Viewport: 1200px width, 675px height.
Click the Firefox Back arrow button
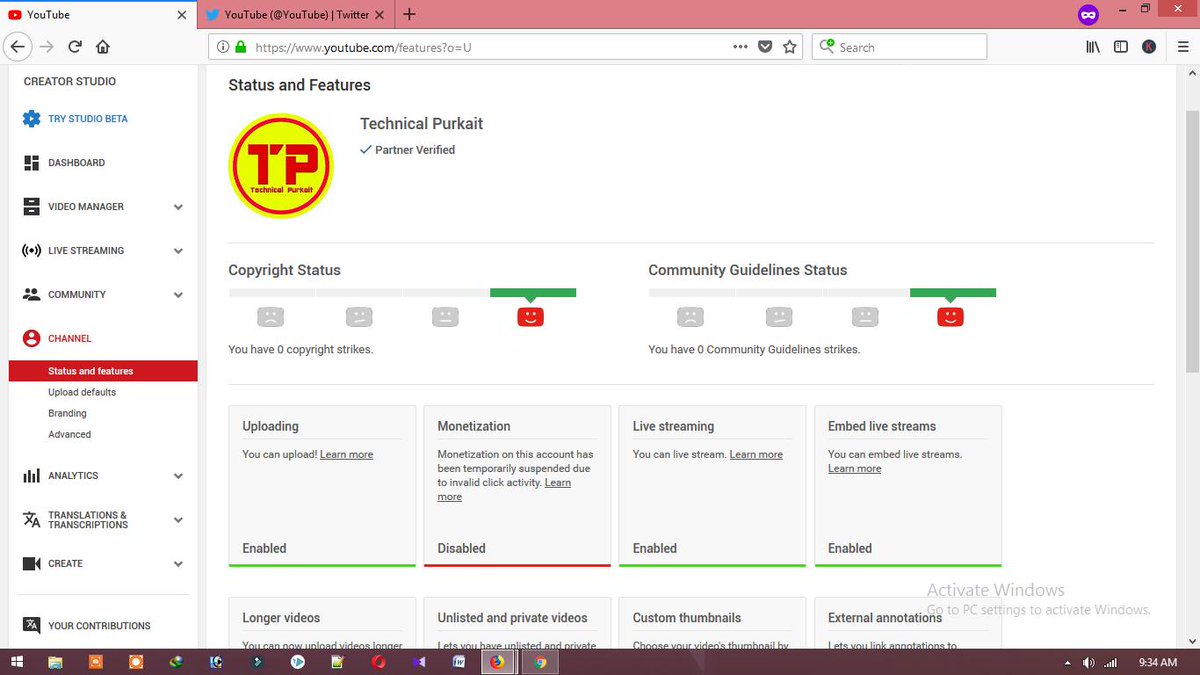pos(17,47)
